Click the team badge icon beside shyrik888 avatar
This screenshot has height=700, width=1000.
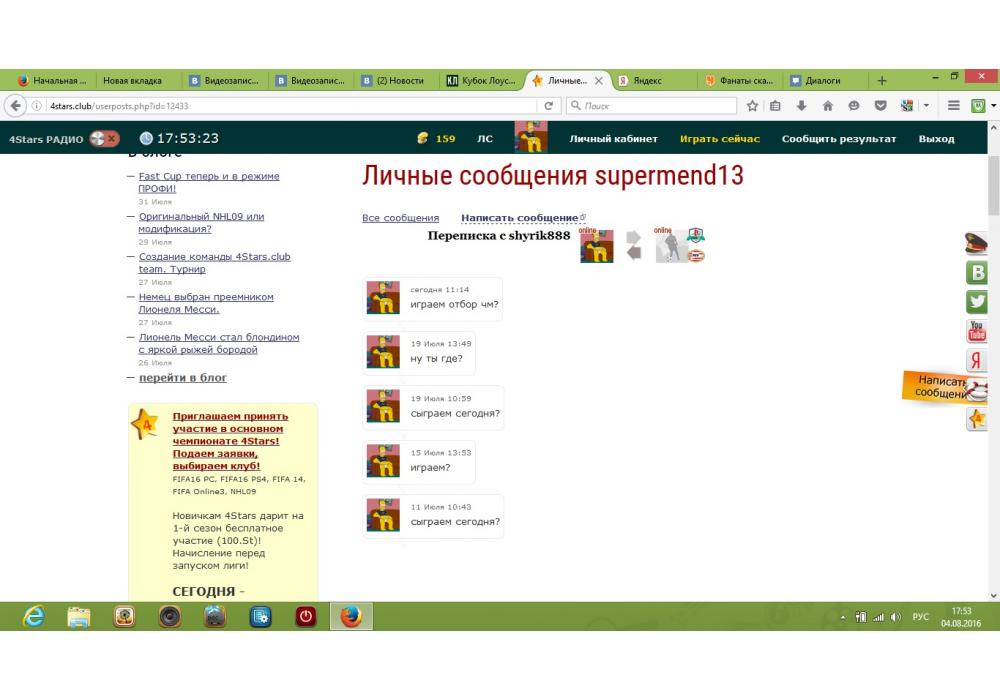(x=696, y=235)
